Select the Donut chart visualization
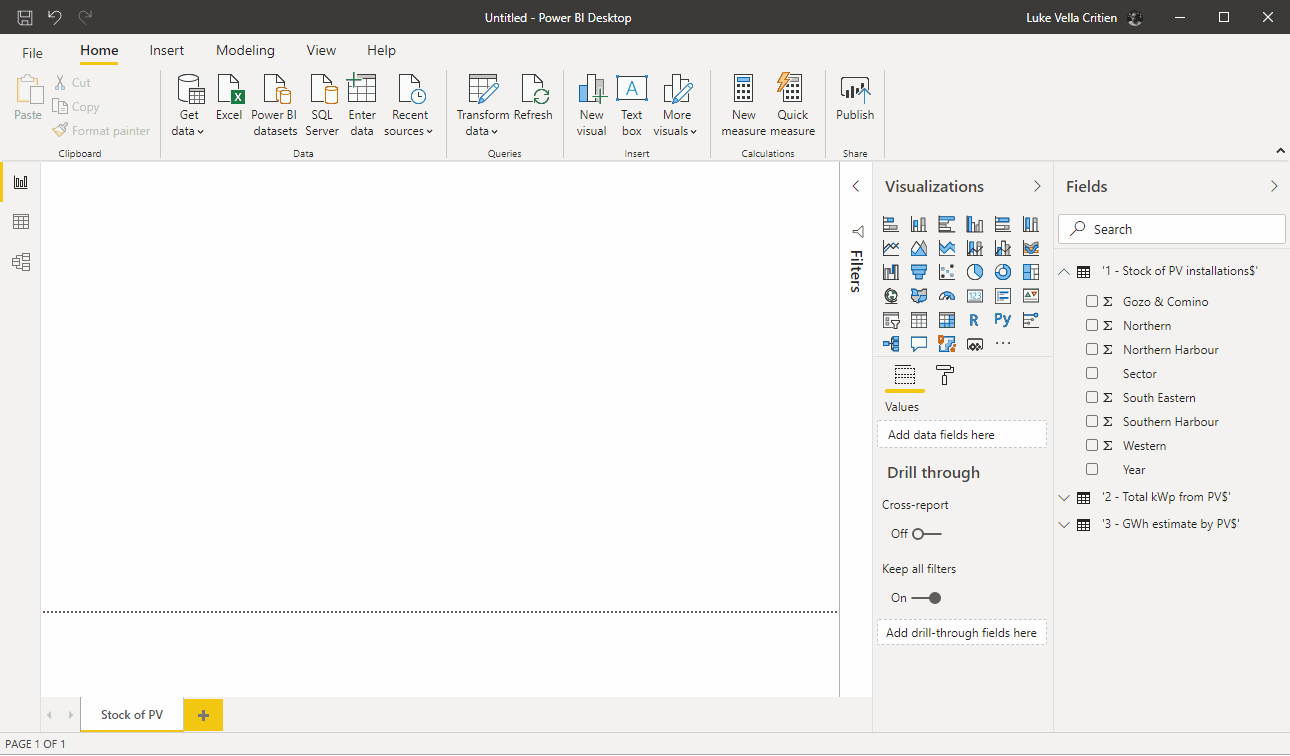 point(1002,272)
